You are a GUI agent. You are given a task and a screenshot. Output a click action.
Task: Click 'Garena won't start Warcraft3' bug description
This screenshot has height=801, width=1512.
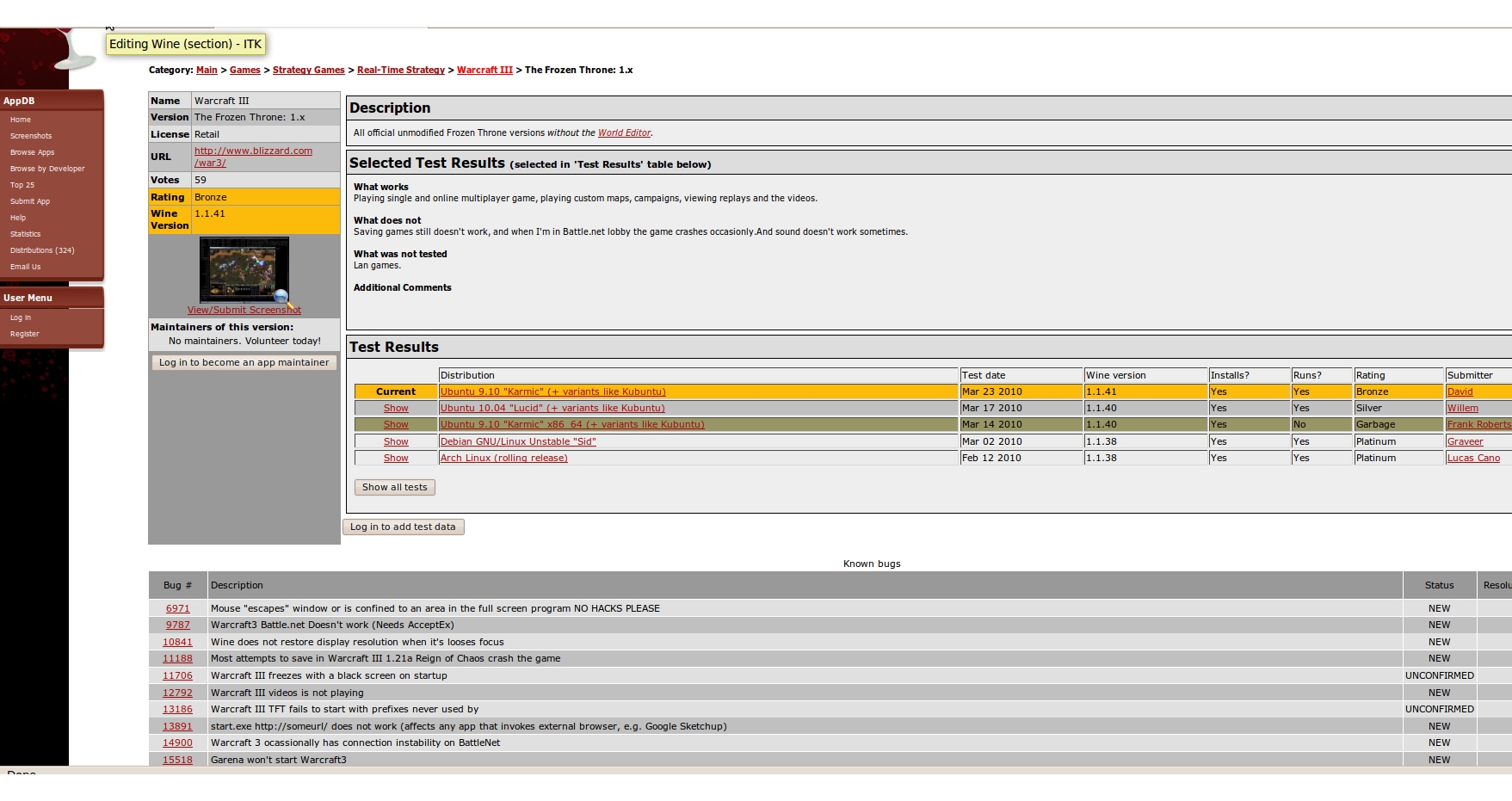[279, 761]
